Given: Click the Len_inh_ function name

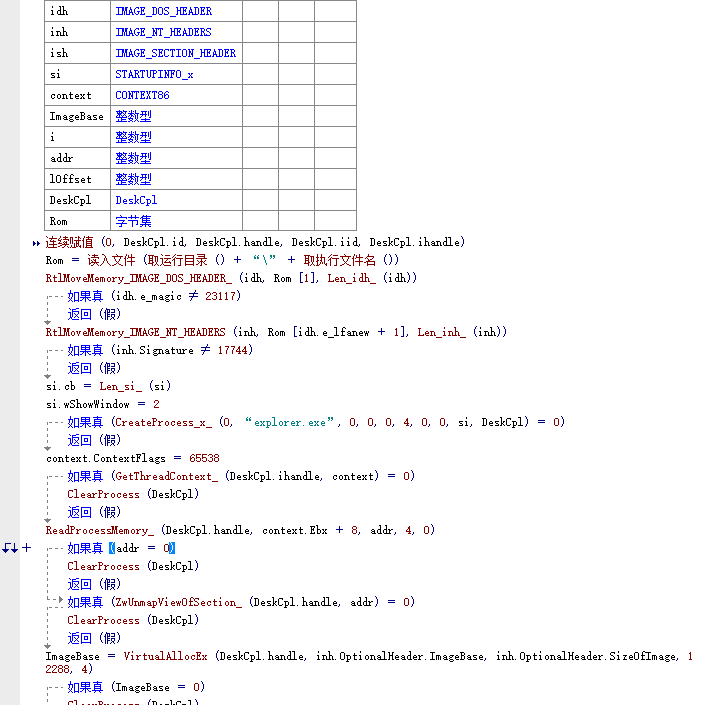Looking at the screenshot, I should point(441,332).
